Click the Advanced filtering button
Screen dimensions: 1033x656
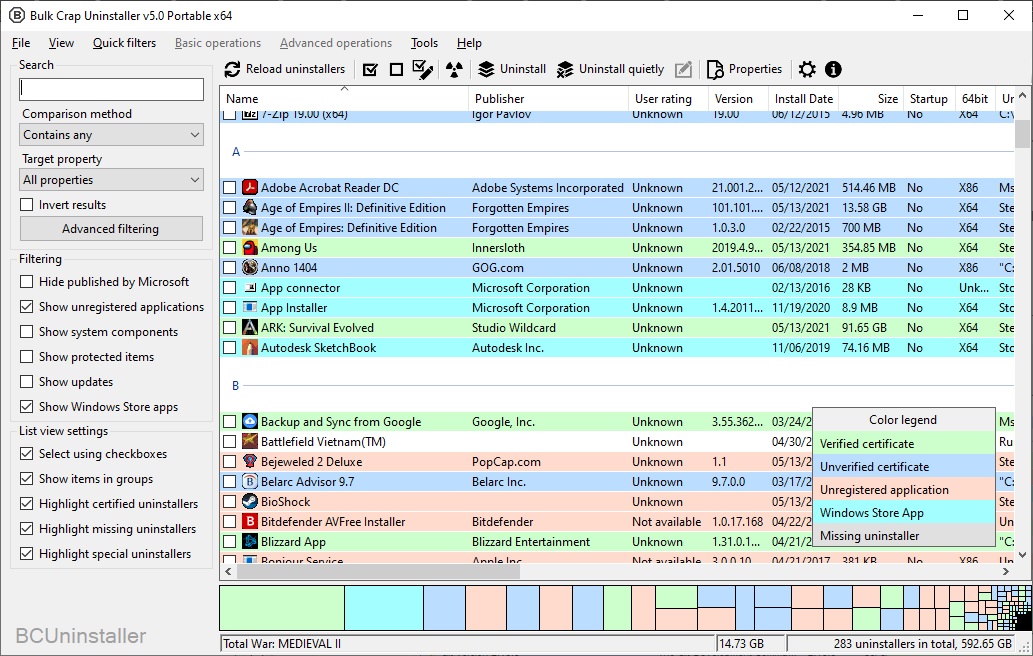pyautogui.click(x=111, y=229)
